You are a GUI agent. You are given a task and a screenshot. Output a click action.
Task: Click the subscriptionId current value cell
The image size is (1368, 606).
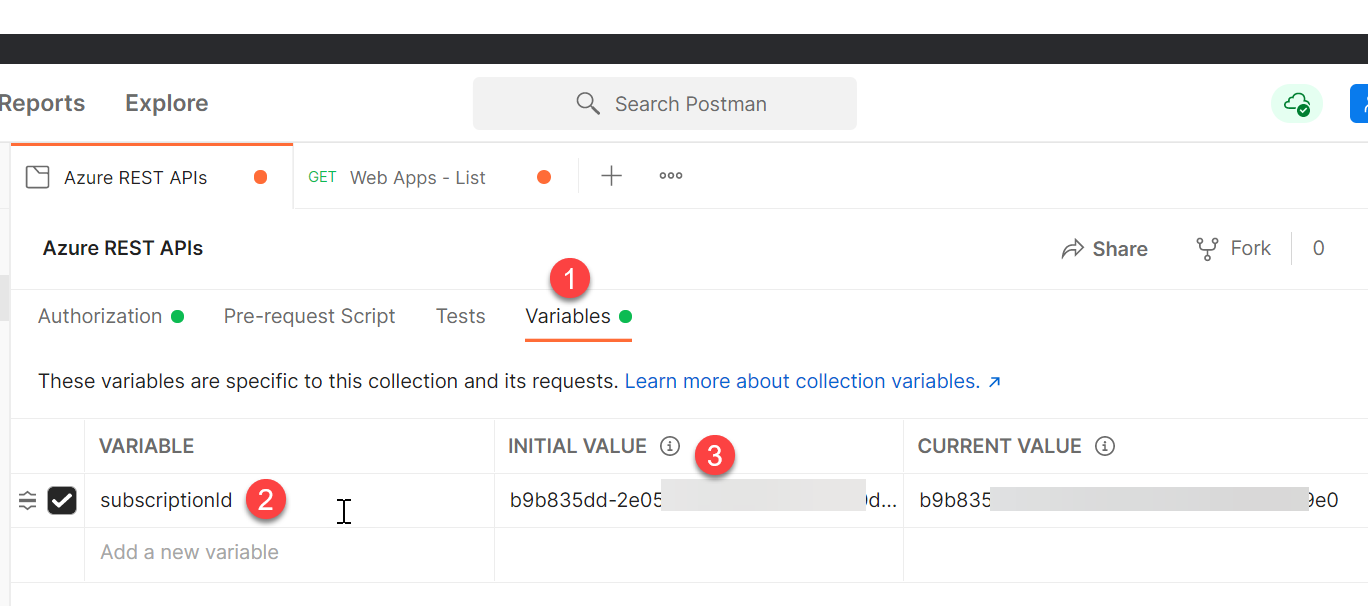pos(1135,500)
